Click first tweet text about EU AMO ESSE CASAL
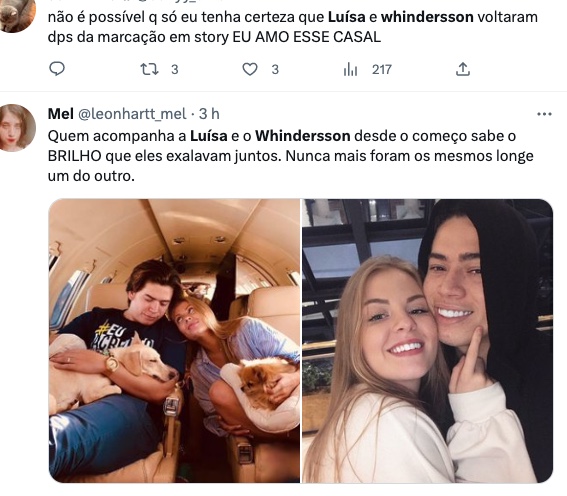This screenshot has height=496, width=567. coord(293,27)
